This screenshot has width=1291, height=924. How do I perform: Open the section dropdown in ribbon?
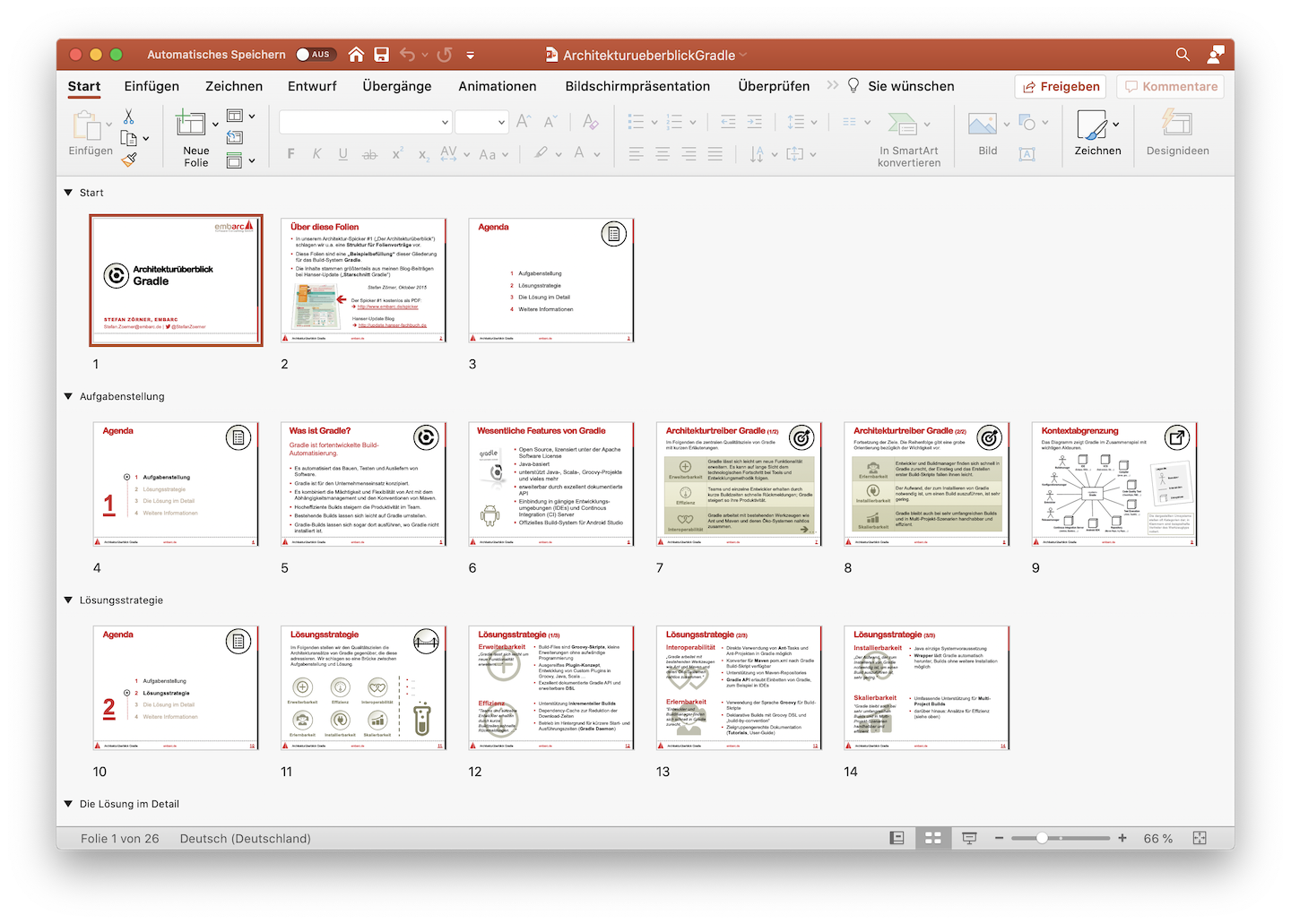[252, 160]
